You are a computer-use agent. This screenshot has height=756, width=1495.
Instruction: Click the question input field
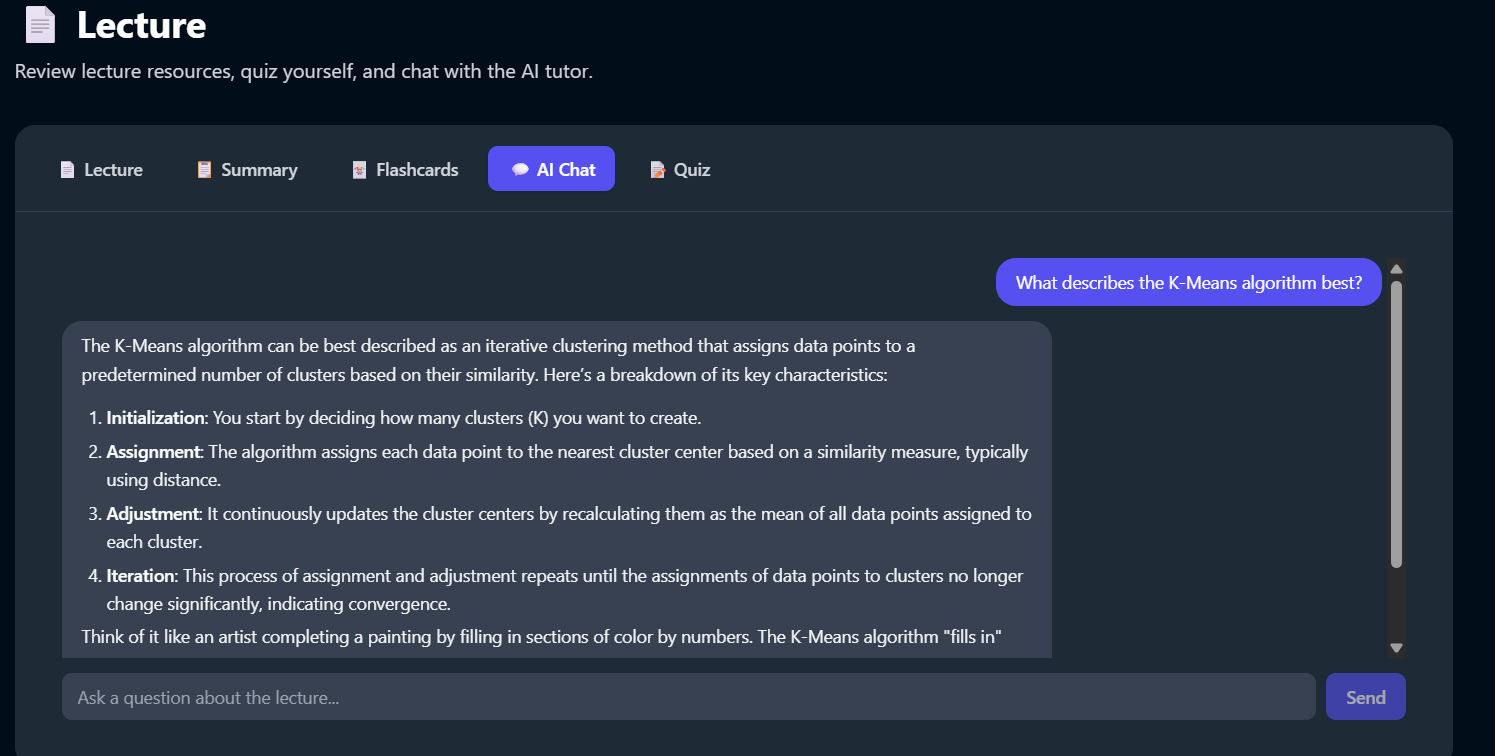[x=690, y=697]
